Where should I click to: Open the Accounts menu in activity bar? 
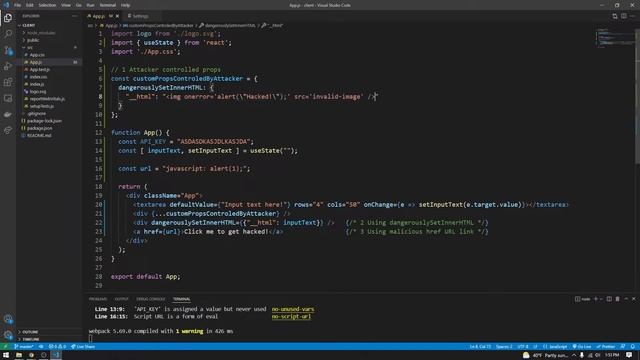[8, 319]
